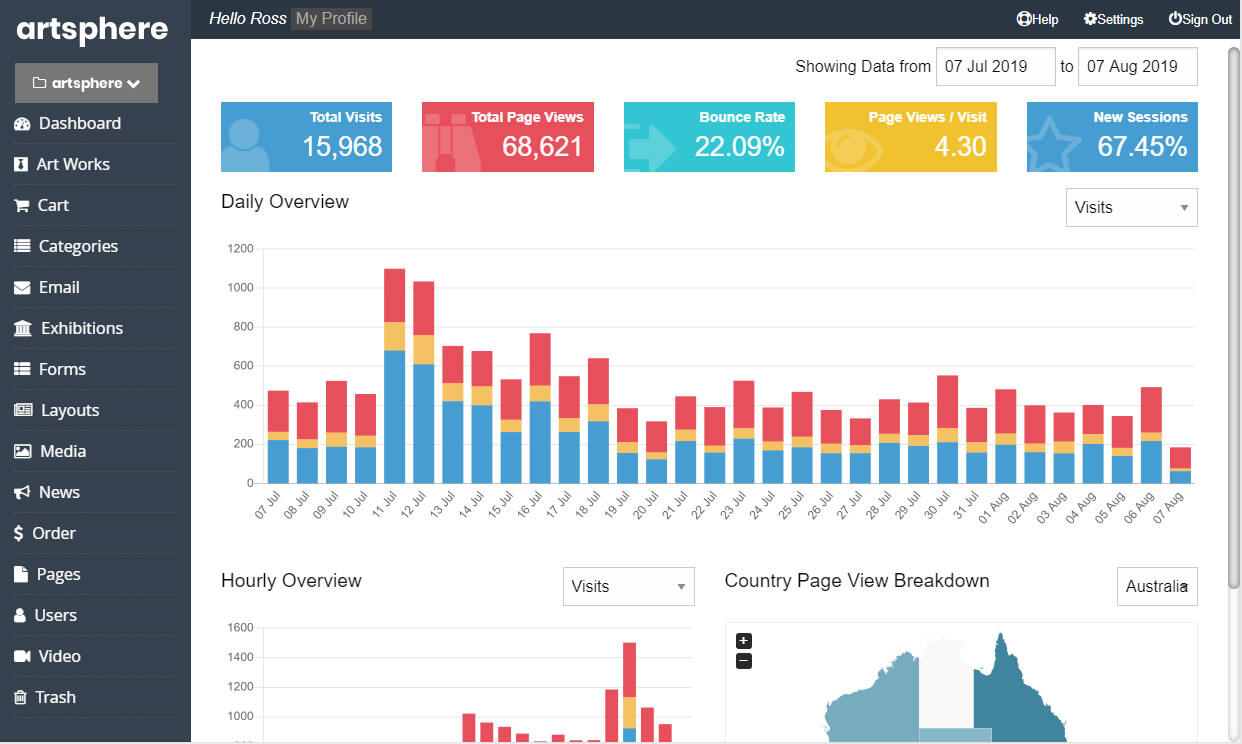Go to Categories in the sidebar
Image resolution: width=1242 pixels, height=744 pixels.
click(x=78, y=247)
